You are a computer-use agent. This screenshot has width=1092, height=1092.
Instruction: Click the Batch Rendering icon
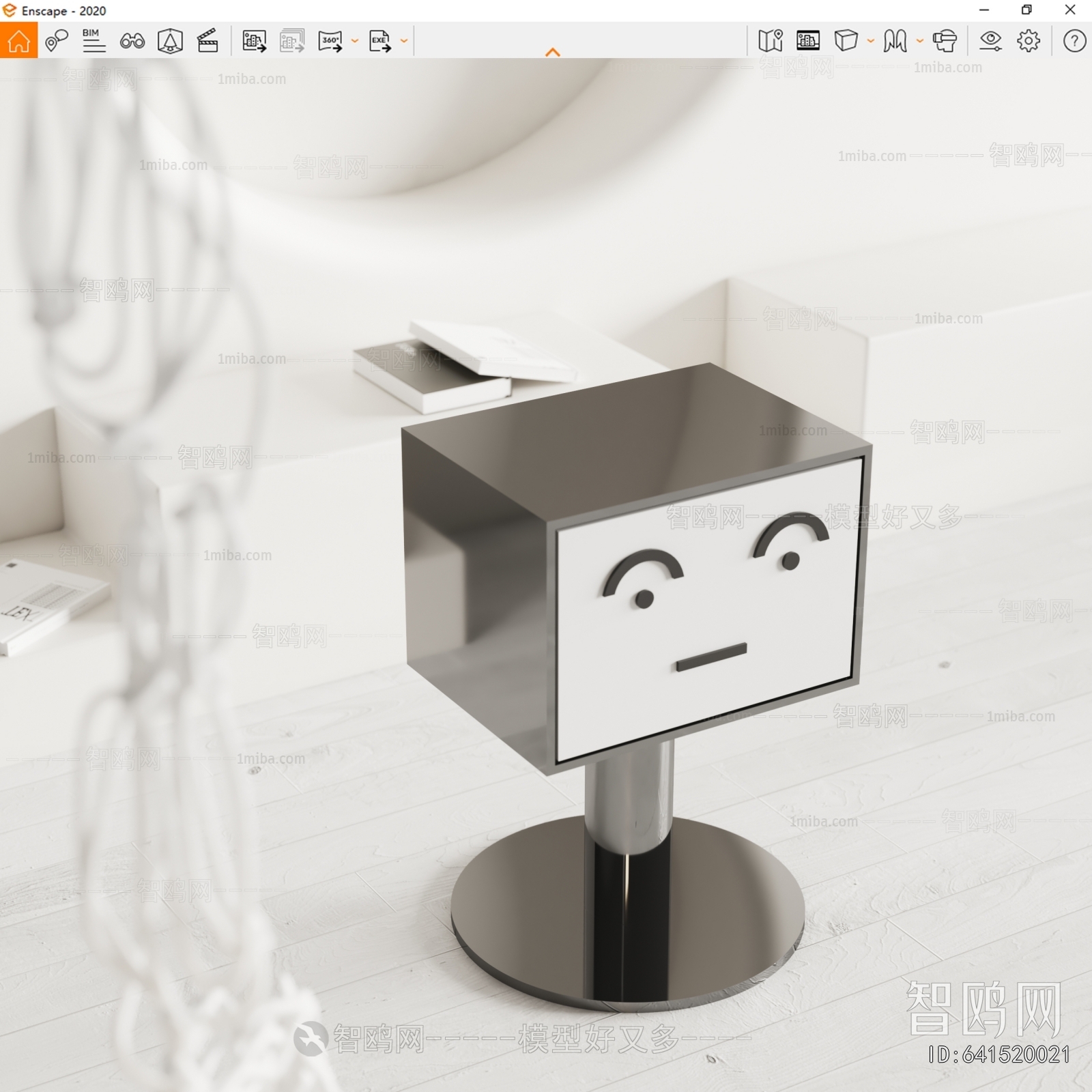pyautogui.click(x=292, y=41)
